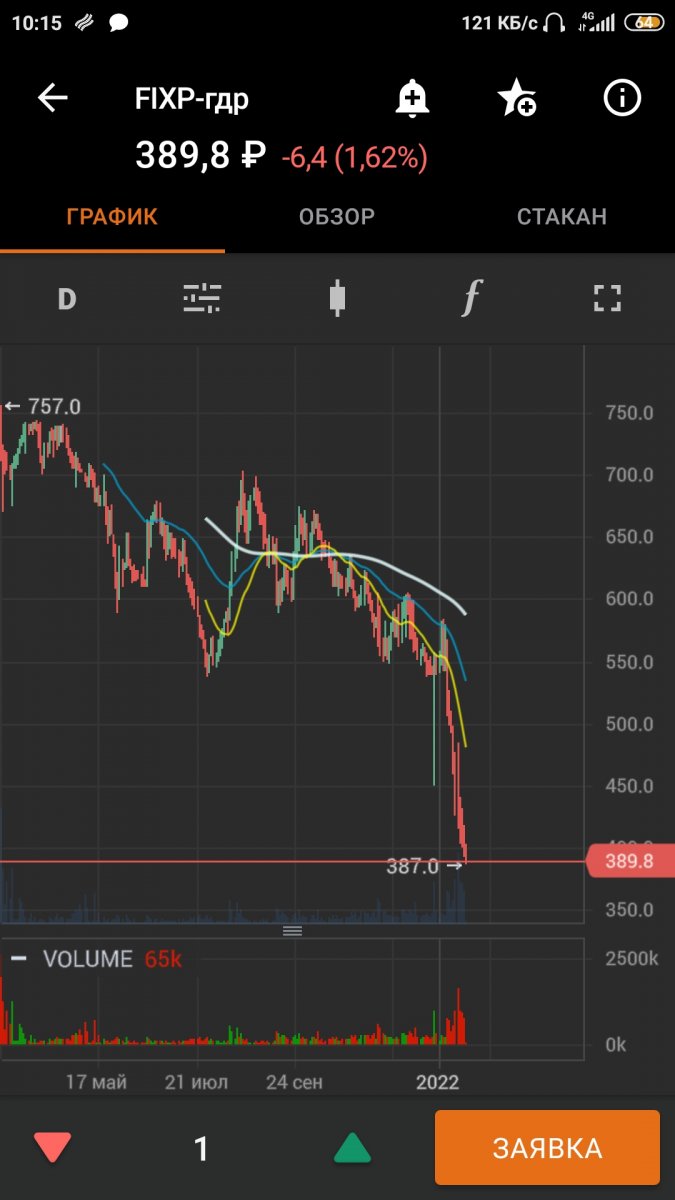Tap the quantity field showing 1
675x1200 pixels.
click(201, 1148)
